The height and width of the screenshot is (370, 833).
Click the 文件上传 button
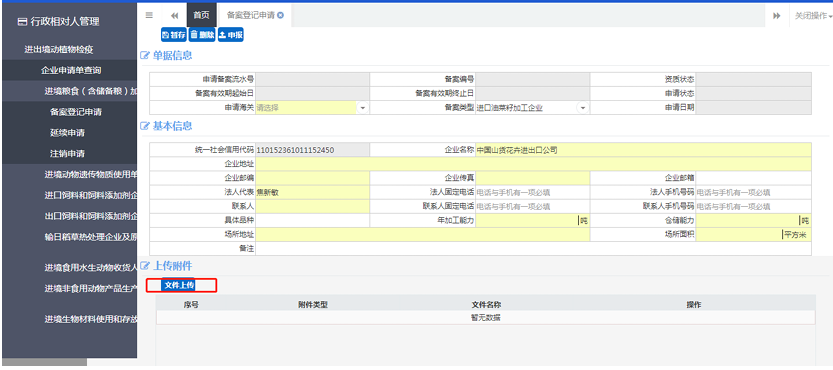pyautogui.click(x=179, y=285)
